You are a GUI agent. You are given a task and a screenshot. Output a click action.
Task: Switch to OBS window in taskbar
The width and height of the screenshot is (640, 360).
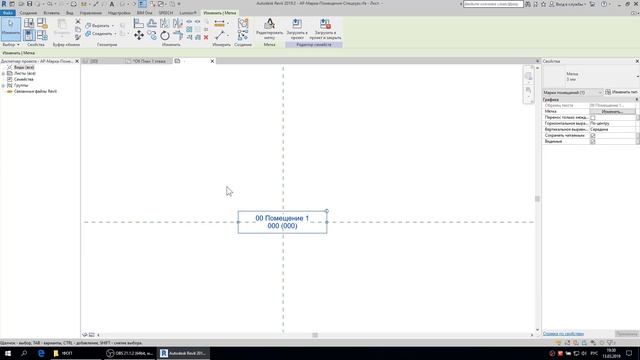click(129, 353)
